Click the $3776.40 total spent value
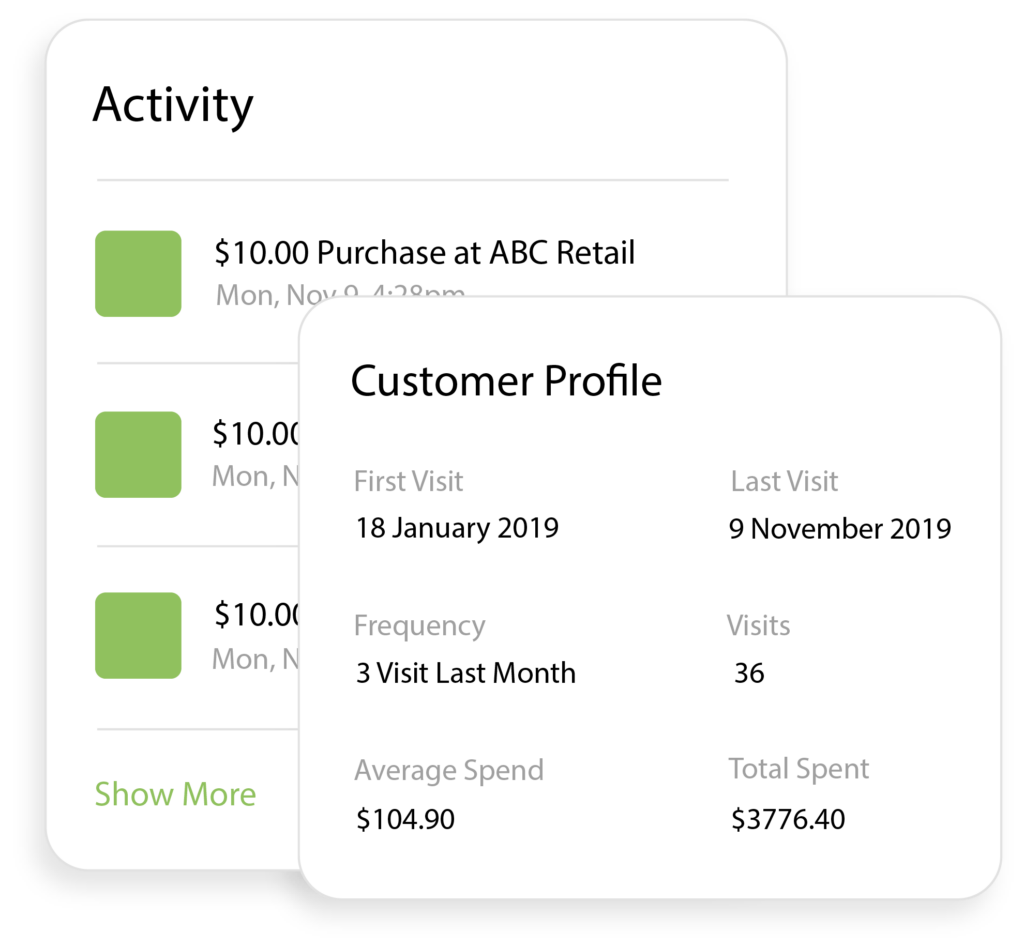This screenshot has height=948, width=1024. (x=788, y=820)
